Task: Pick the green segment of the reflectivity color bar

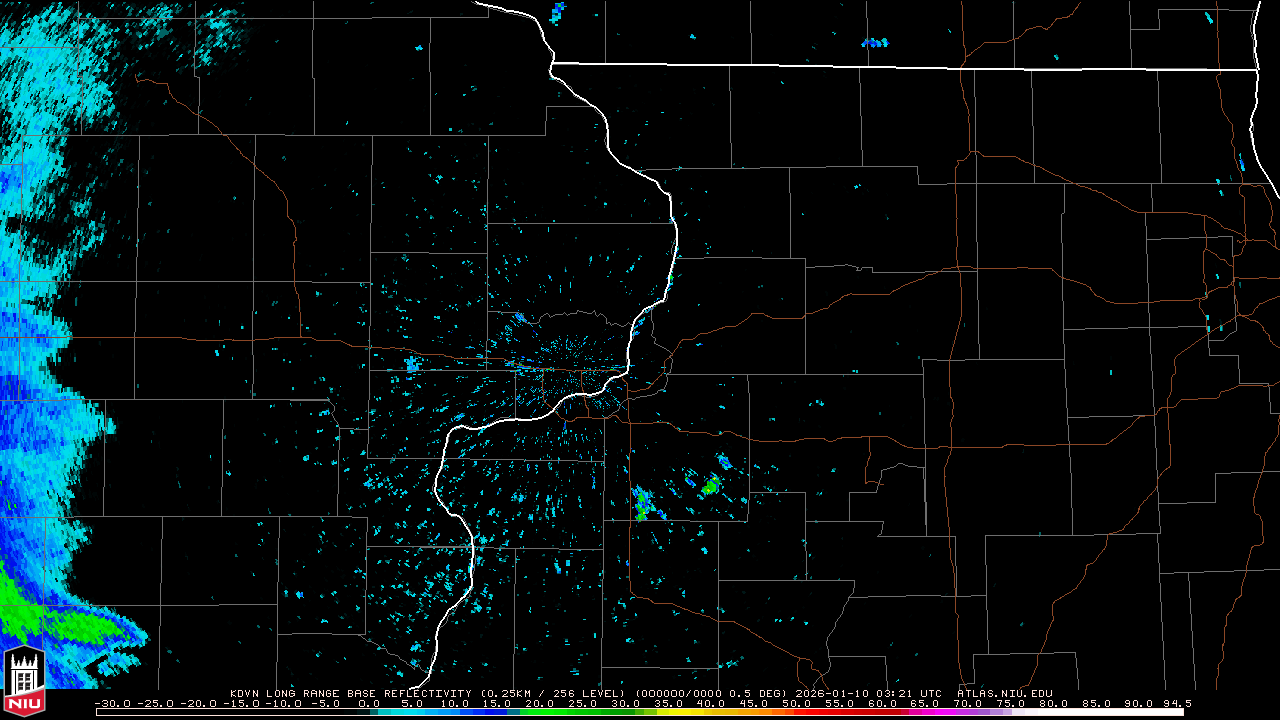Action: pos(575,712)
